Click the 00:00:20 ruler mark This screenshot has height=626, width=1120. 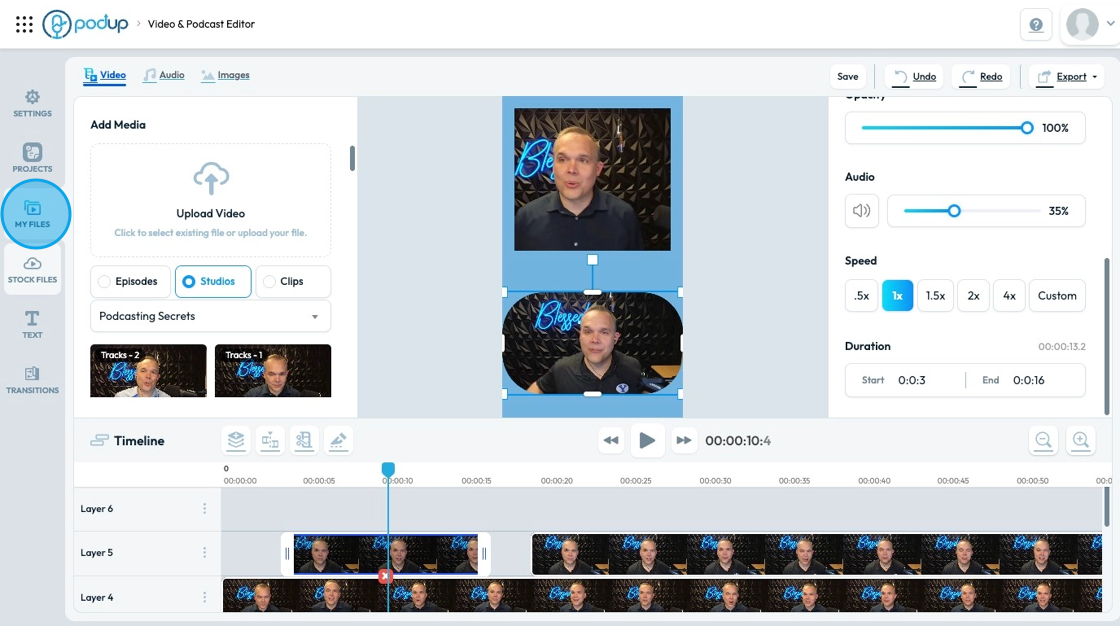coord(556,481)
